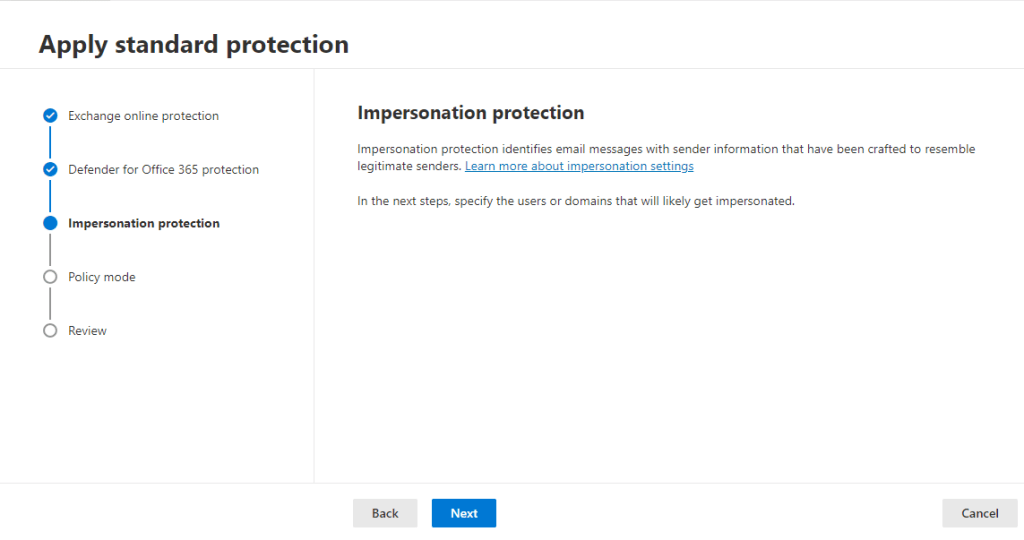Viewport: 1024px width, 540px height.
Task: Click the 'In the next steps' instruction text
Action: click(x=575, y=201)
